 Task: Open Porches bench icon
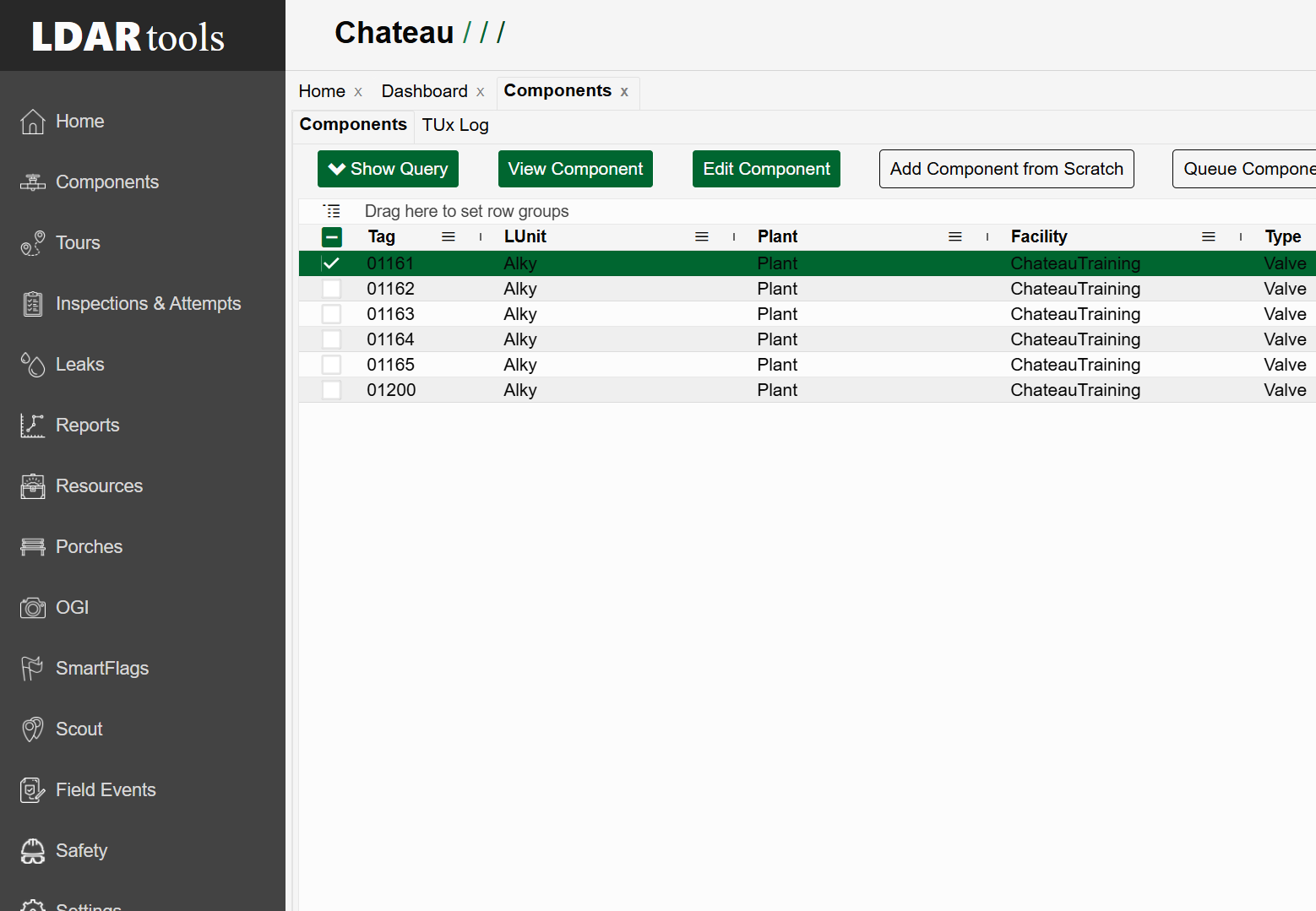tap(33, 547)
